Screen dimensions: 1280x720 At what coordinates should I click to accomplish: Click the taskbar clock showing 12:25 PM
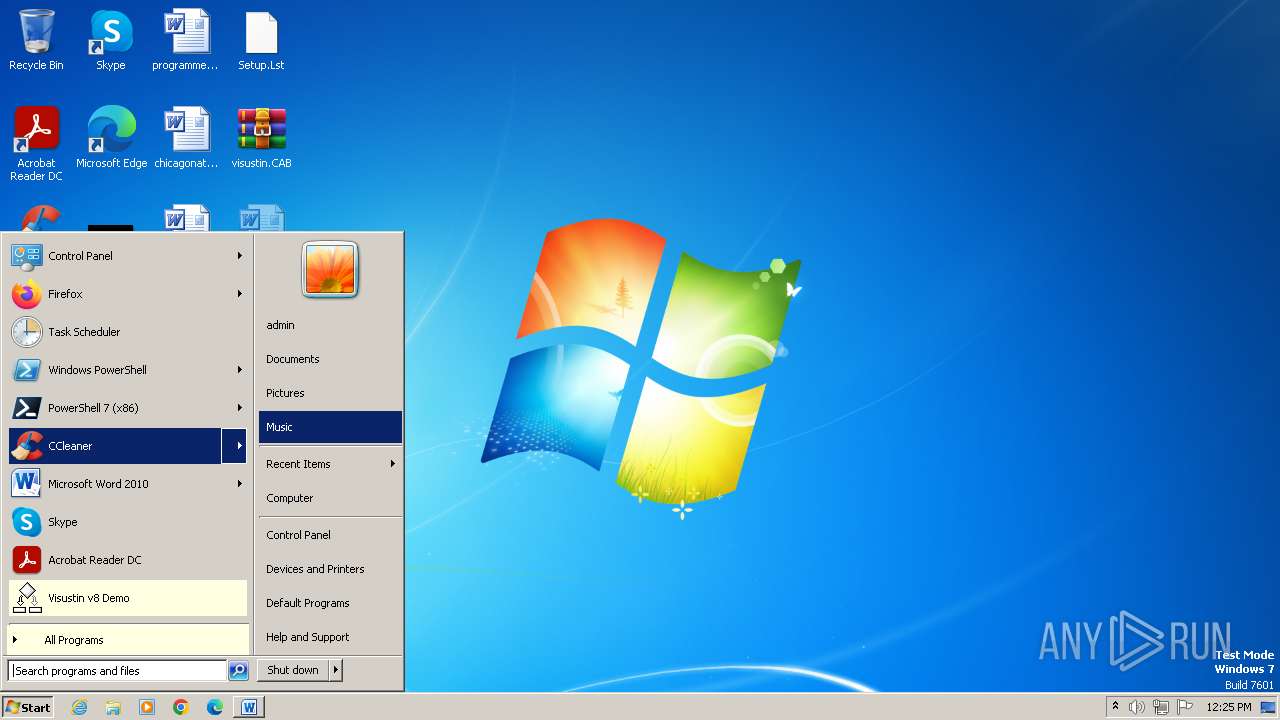pos(1229,707)
